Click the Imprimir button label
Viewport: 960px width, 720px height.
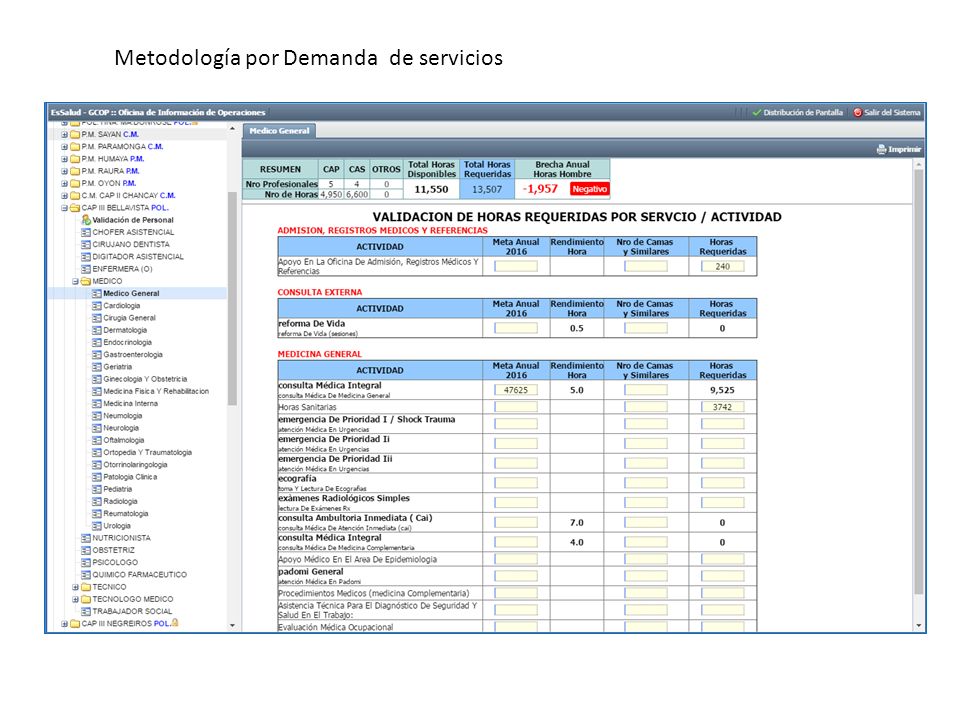pos(904,149)
